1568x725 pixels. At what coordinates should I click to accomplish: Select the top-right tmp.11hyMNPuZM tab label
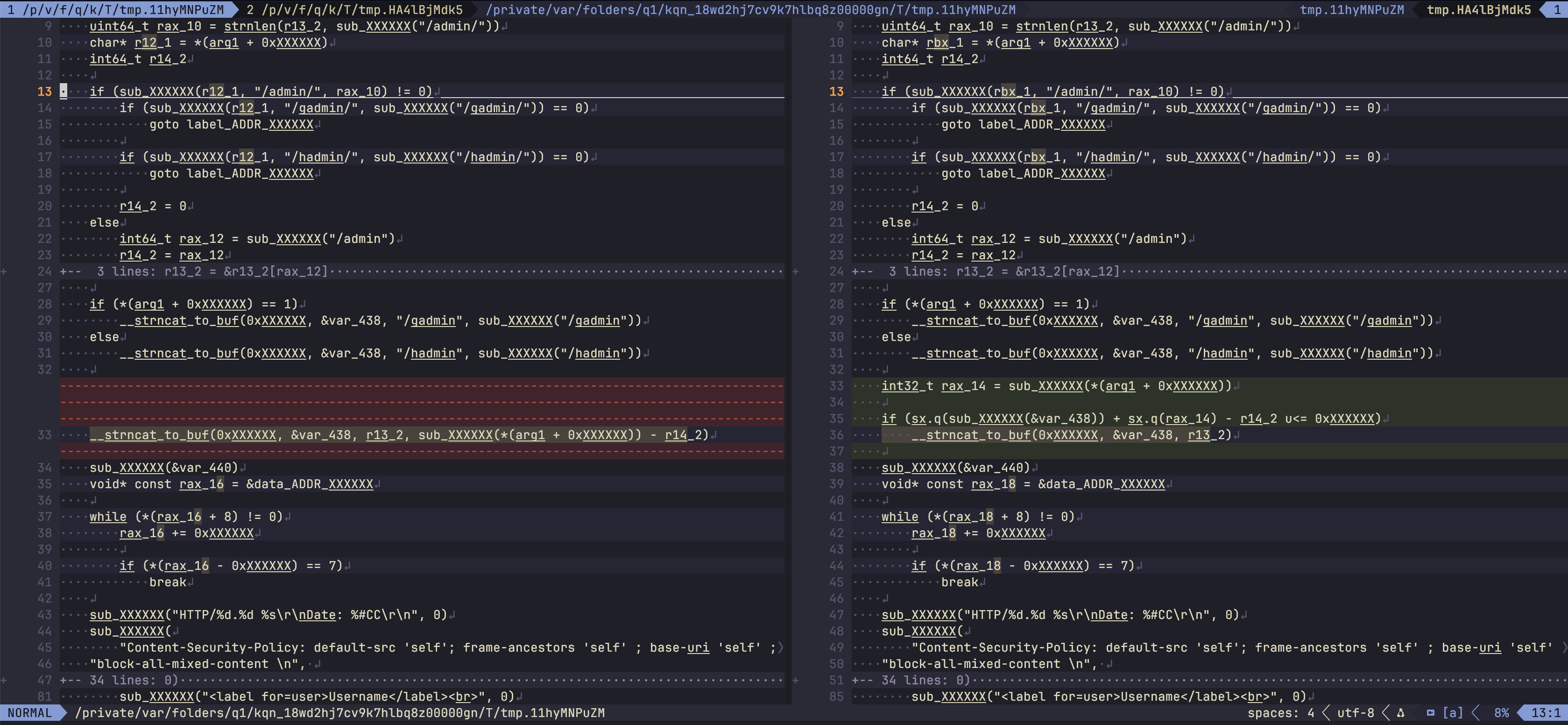1351,10
